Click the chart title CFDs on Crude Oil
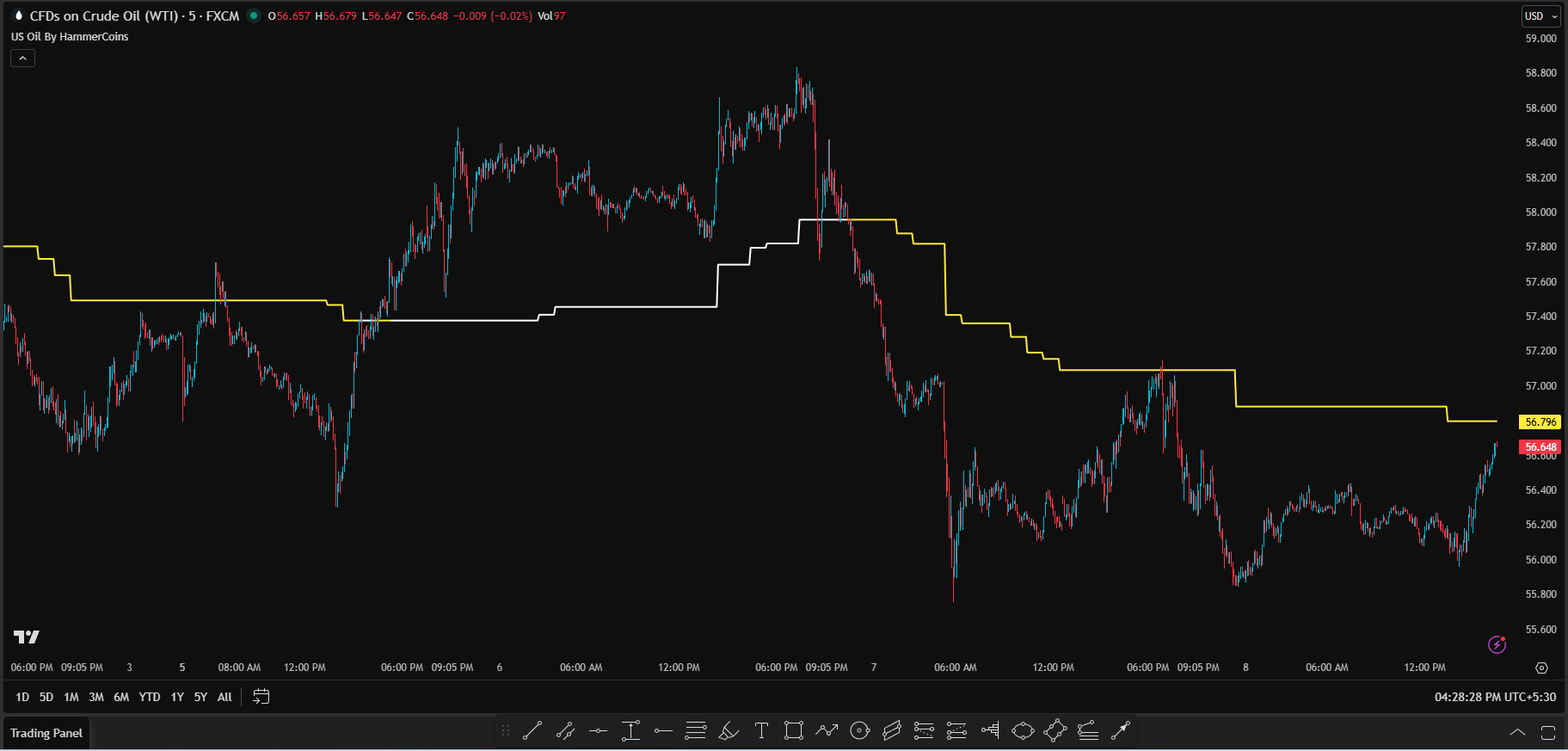Viewport: 1568px width, 751px height. pyautogui.click(x=134, y=15)
